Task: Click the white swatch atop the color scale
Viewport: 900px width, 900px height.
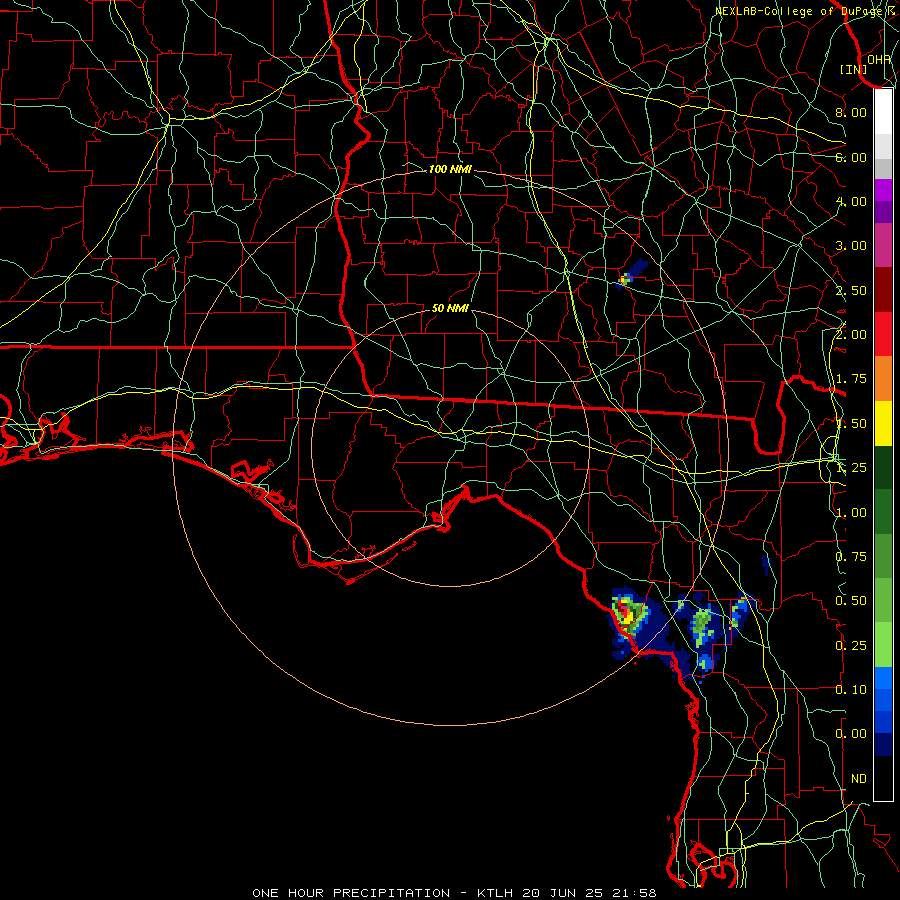Action: click(883, 111)
